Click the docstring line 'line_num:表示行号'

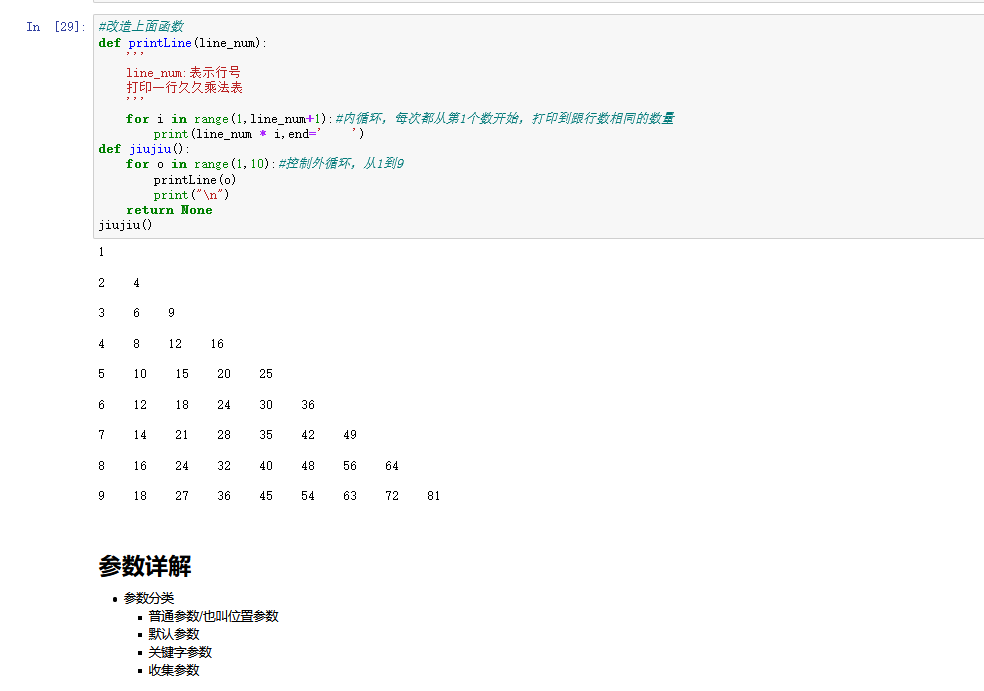tap(183, 72)
